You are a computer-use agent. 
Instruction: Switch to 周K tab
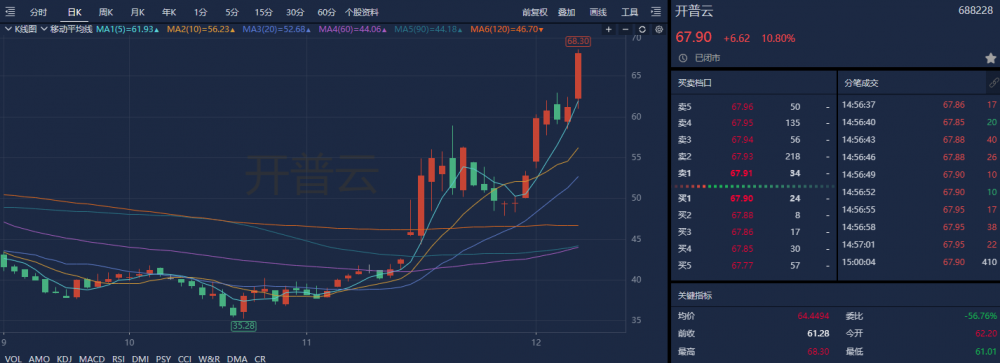tap(106, 12)
